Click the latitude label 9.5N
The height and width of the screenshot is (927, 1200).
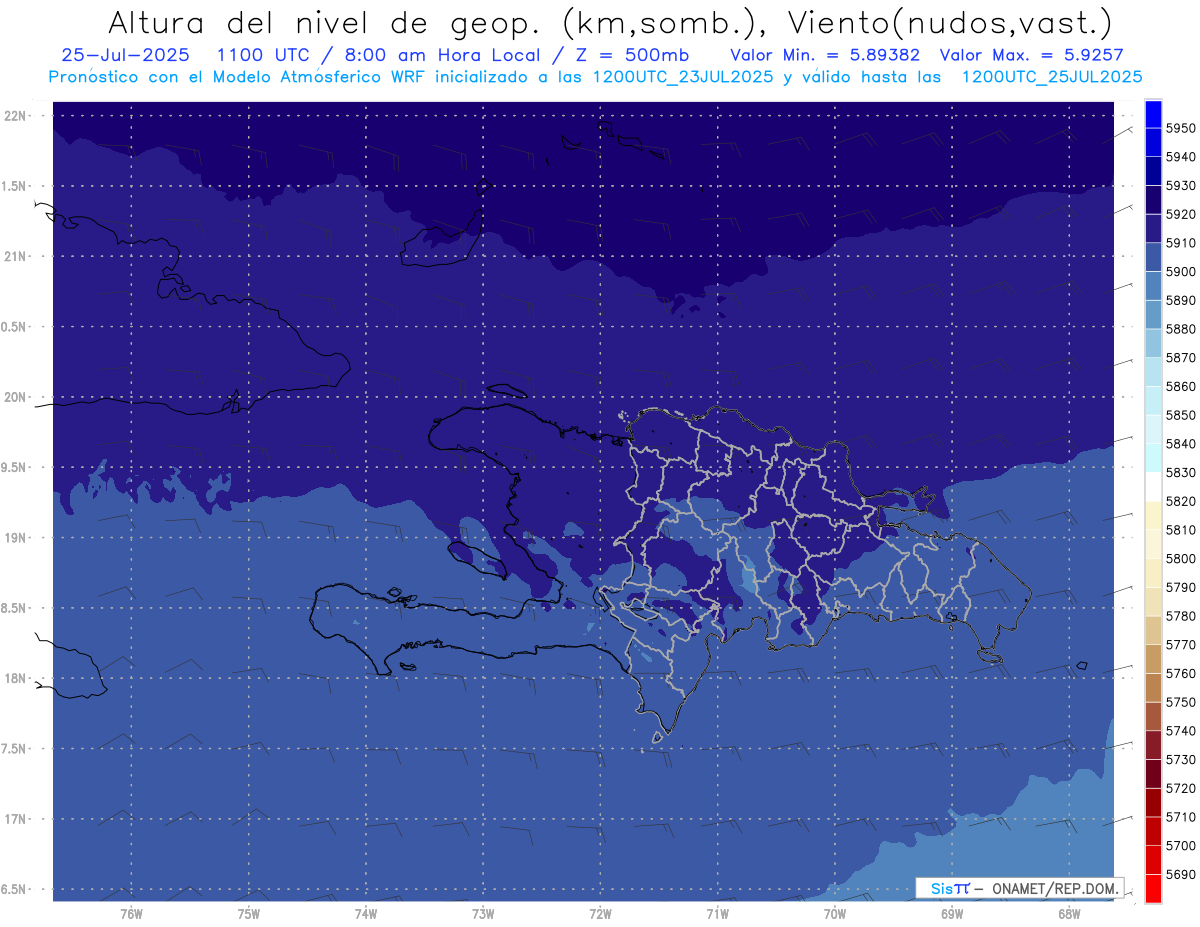click(15, 468)
